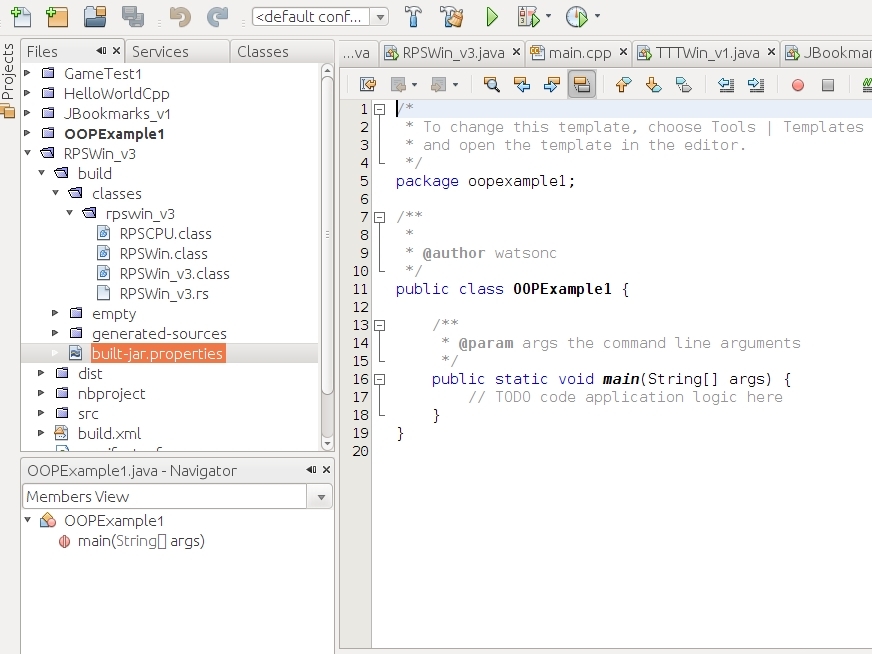Expand the dist folder

pyautogui.click(x=41, y=373)
